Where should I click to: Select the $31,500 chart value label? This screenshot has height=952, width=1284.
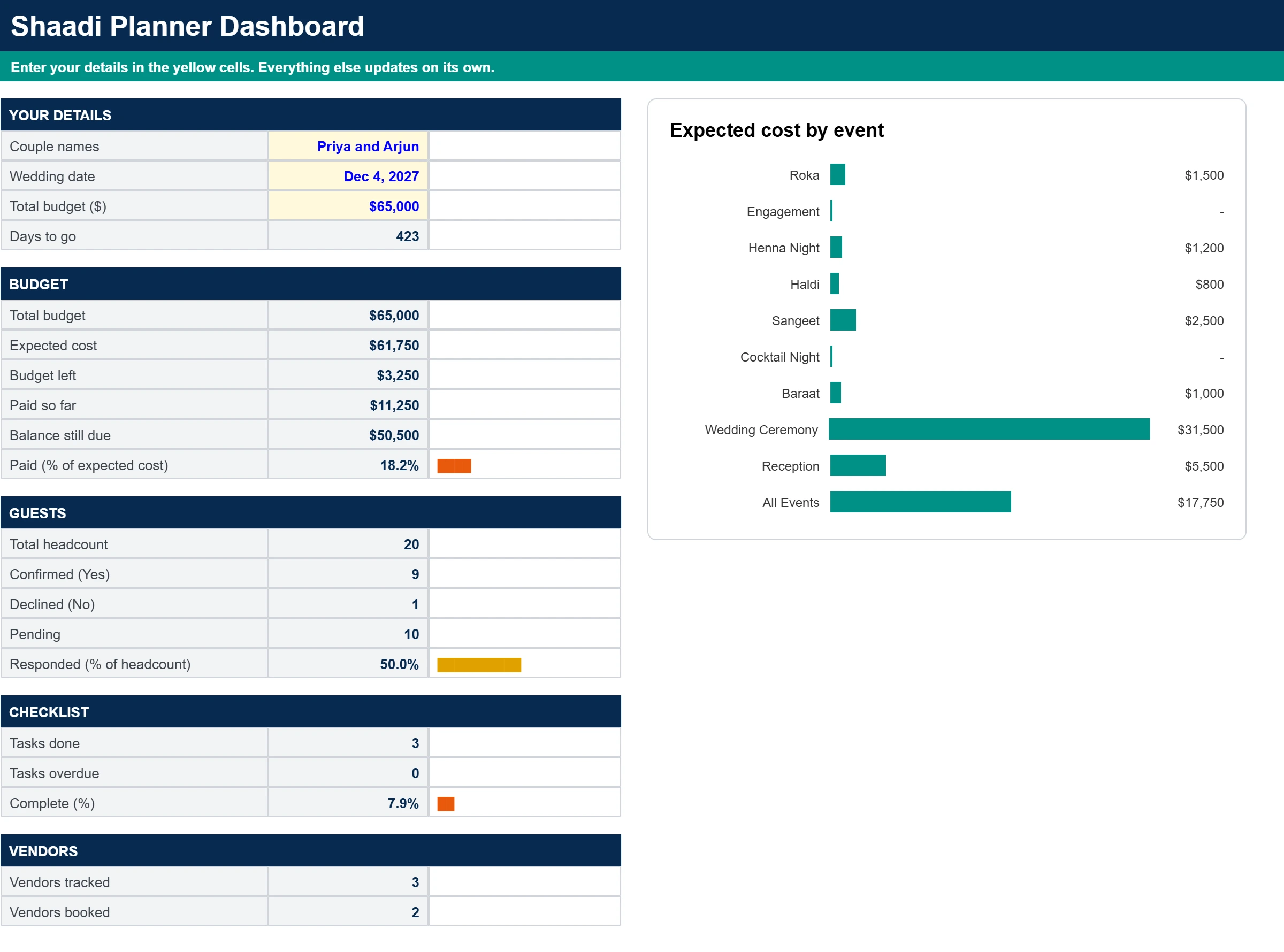(1200, 430)
